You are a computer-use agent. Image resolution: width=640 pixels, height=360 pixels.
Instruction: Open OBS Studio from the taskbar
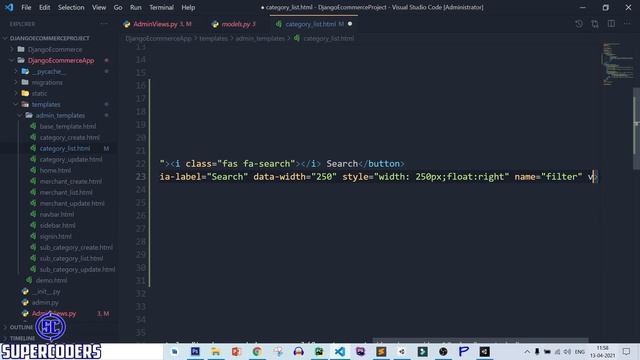443,351
